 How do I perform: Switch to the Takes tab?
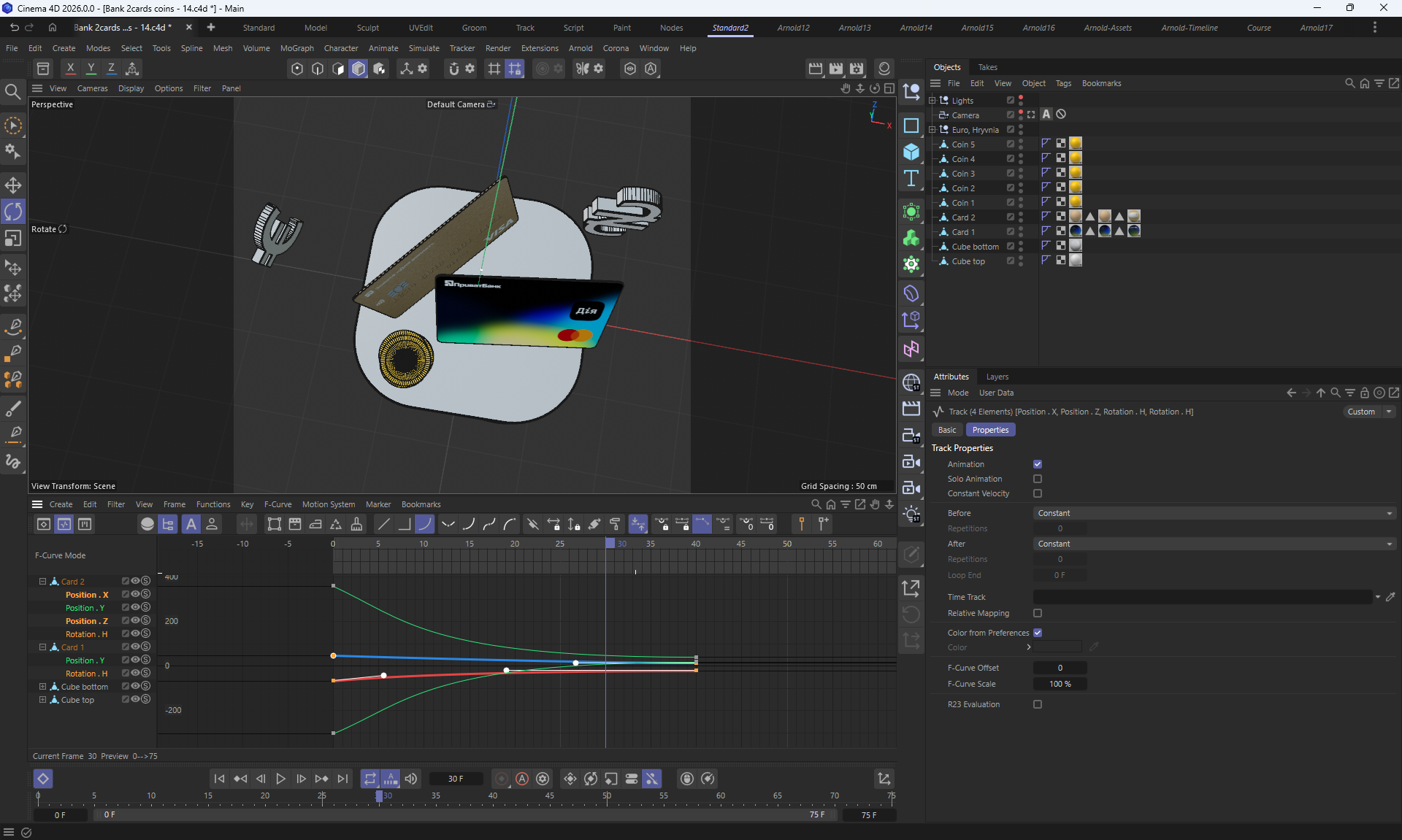(x=987, y=67)
